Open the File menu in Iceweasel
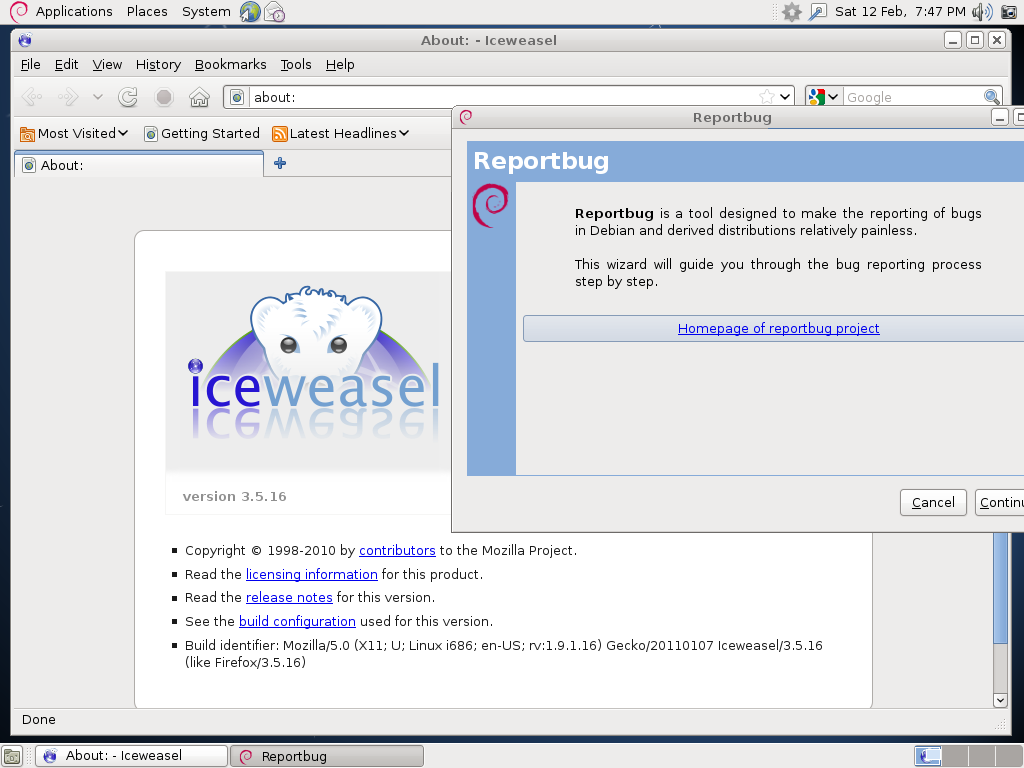 [x=31, y=65]
